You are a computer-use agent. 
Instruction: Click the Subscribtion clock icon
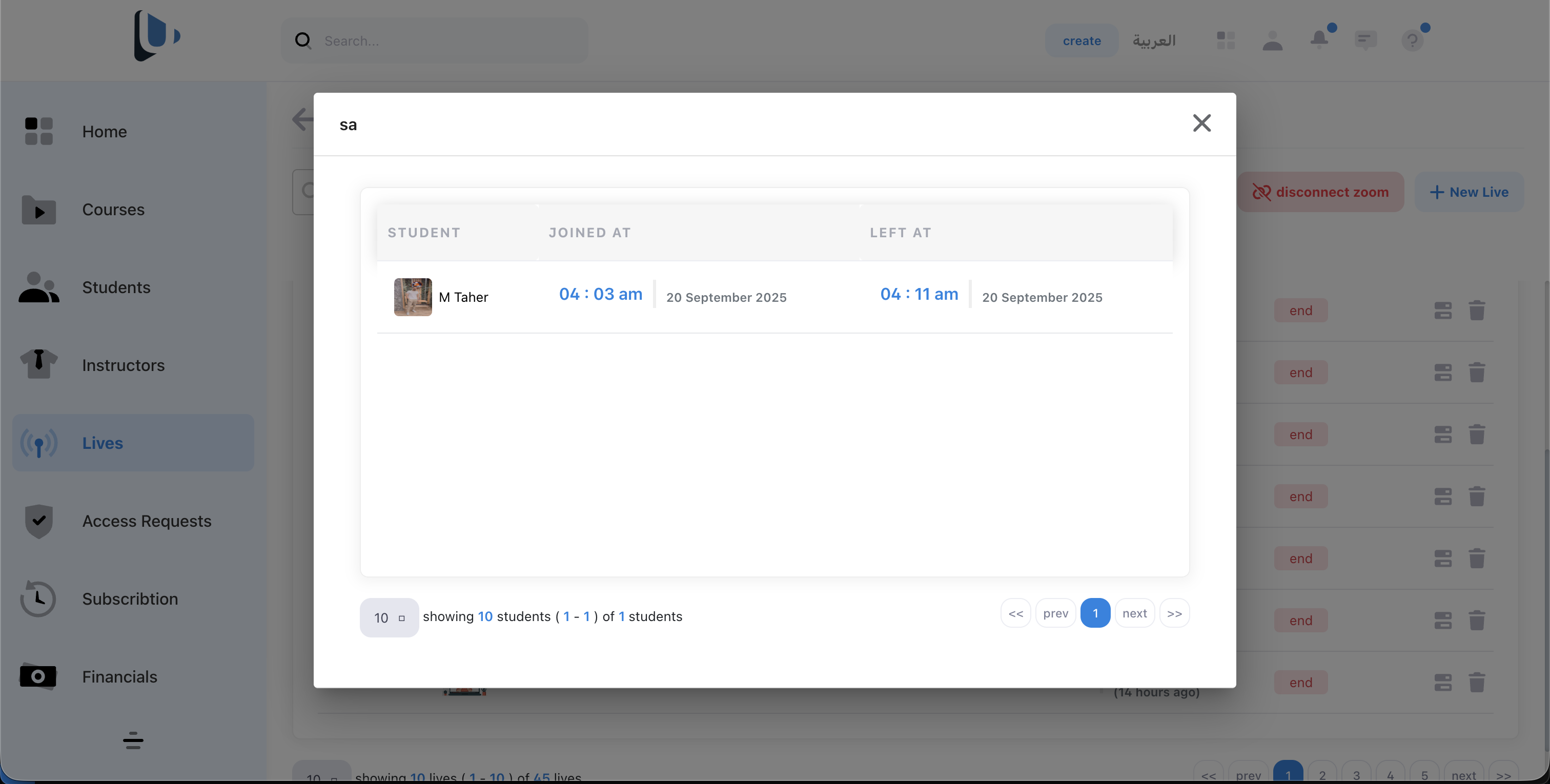(x=38, y=599)
